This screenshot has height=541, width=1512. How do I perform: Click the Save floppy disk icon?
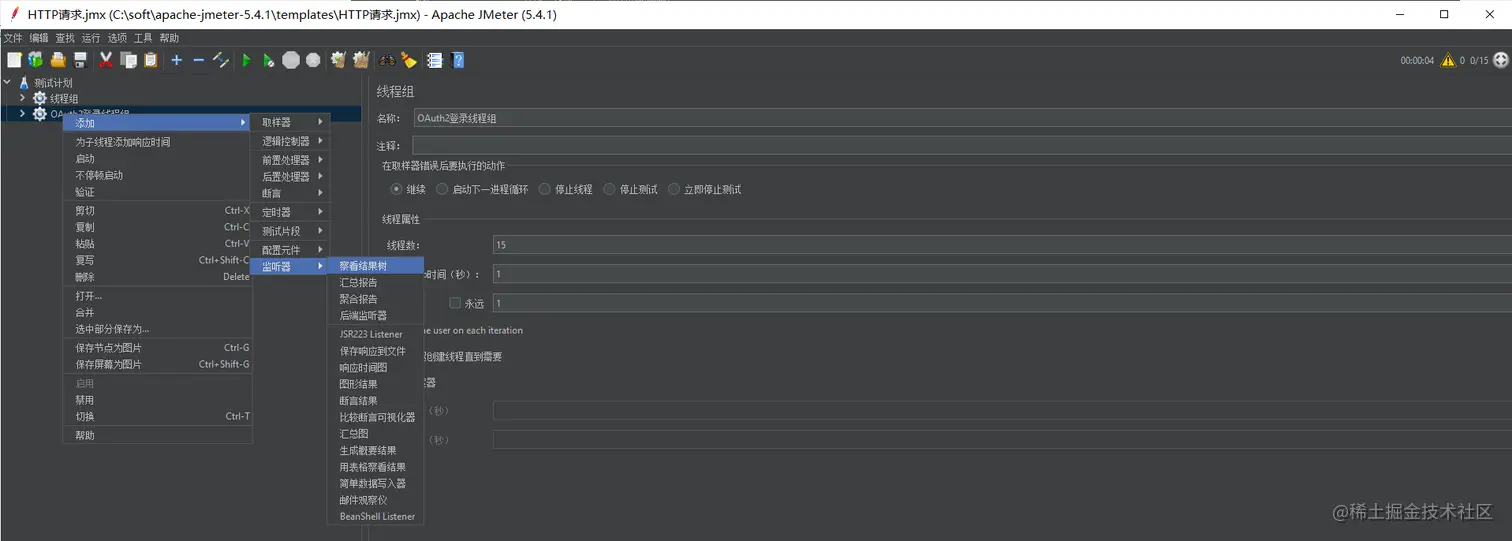(80, 60)
